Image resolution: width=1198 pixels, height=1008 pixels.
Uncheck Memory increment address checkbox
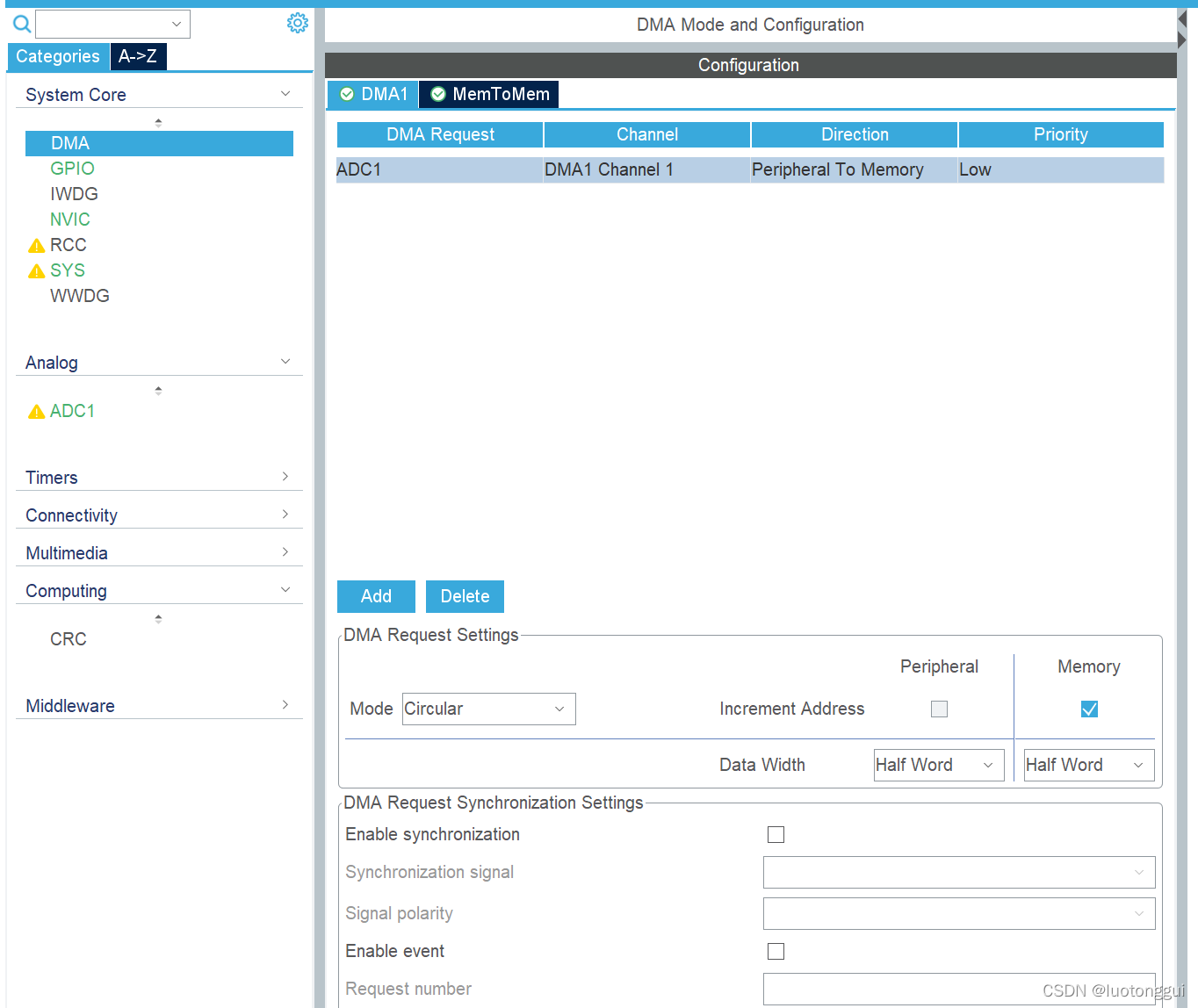pyautogui.click(x=1089, y=709)
